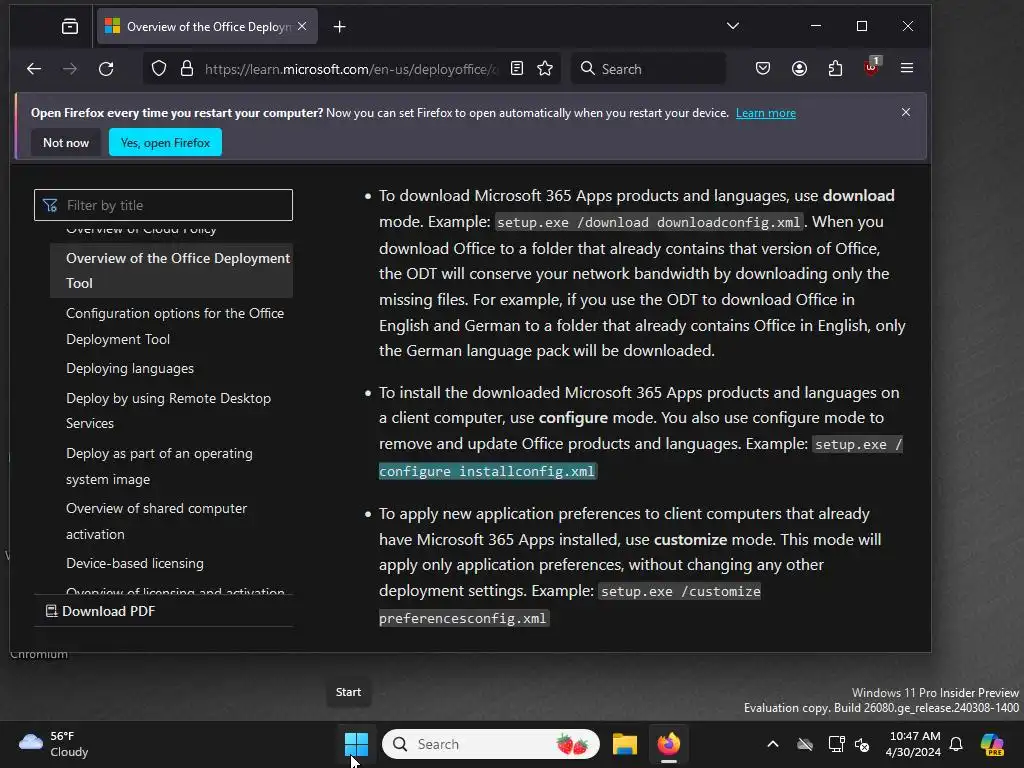Image resolution: width=1024 pixels, height=768 pixels.
Task: Click the Filter by title field
Action: tap(163, 205)
